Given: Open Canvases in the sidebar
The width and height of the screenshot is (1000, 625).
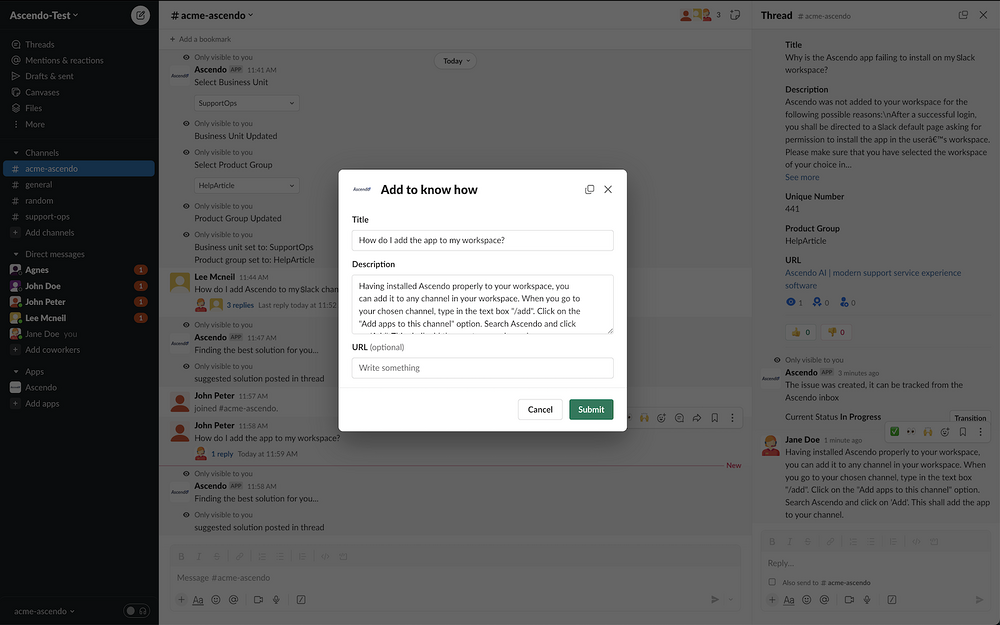Looking at the screenshot, I should [x=42, y=92].
